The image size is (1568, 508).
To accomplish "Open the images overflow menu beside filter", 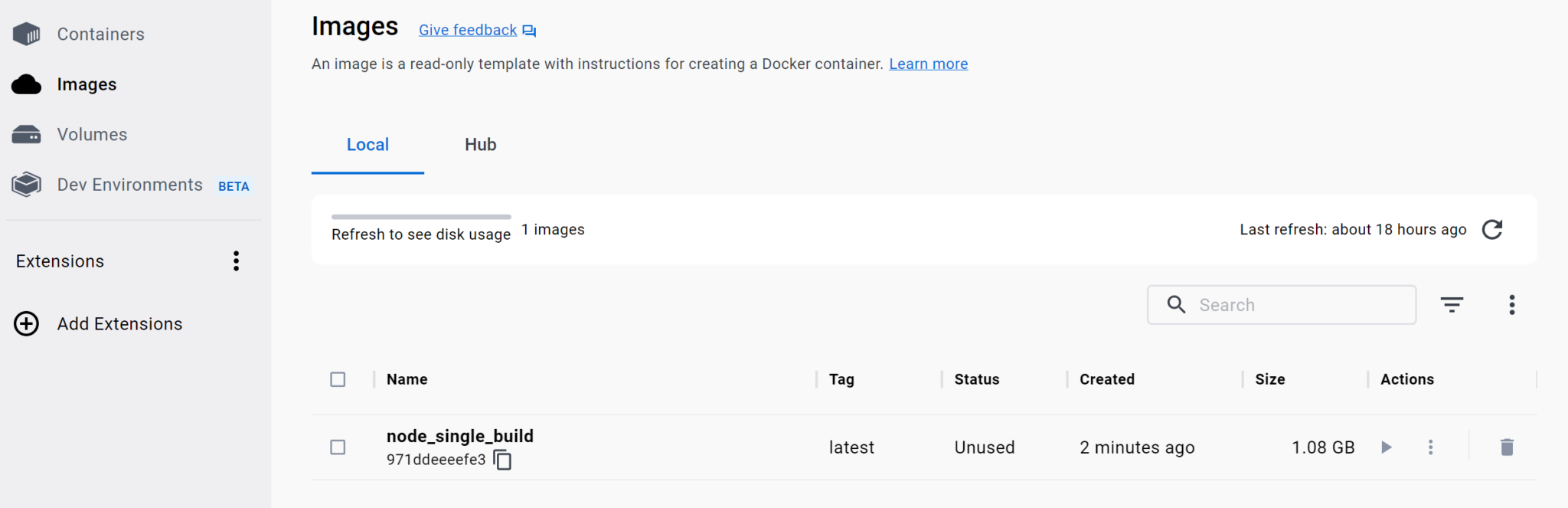I will [1512, 304].
